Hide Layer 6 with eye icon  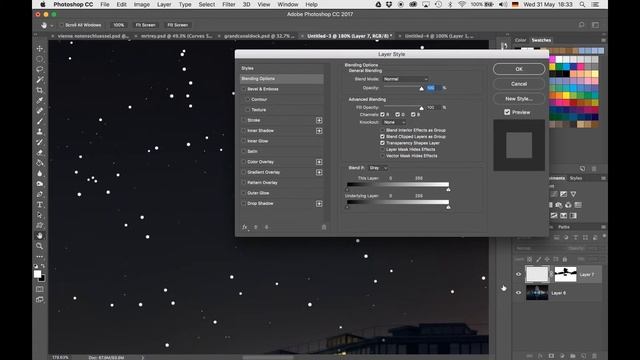pyautogui.click(x=518, y=293)
